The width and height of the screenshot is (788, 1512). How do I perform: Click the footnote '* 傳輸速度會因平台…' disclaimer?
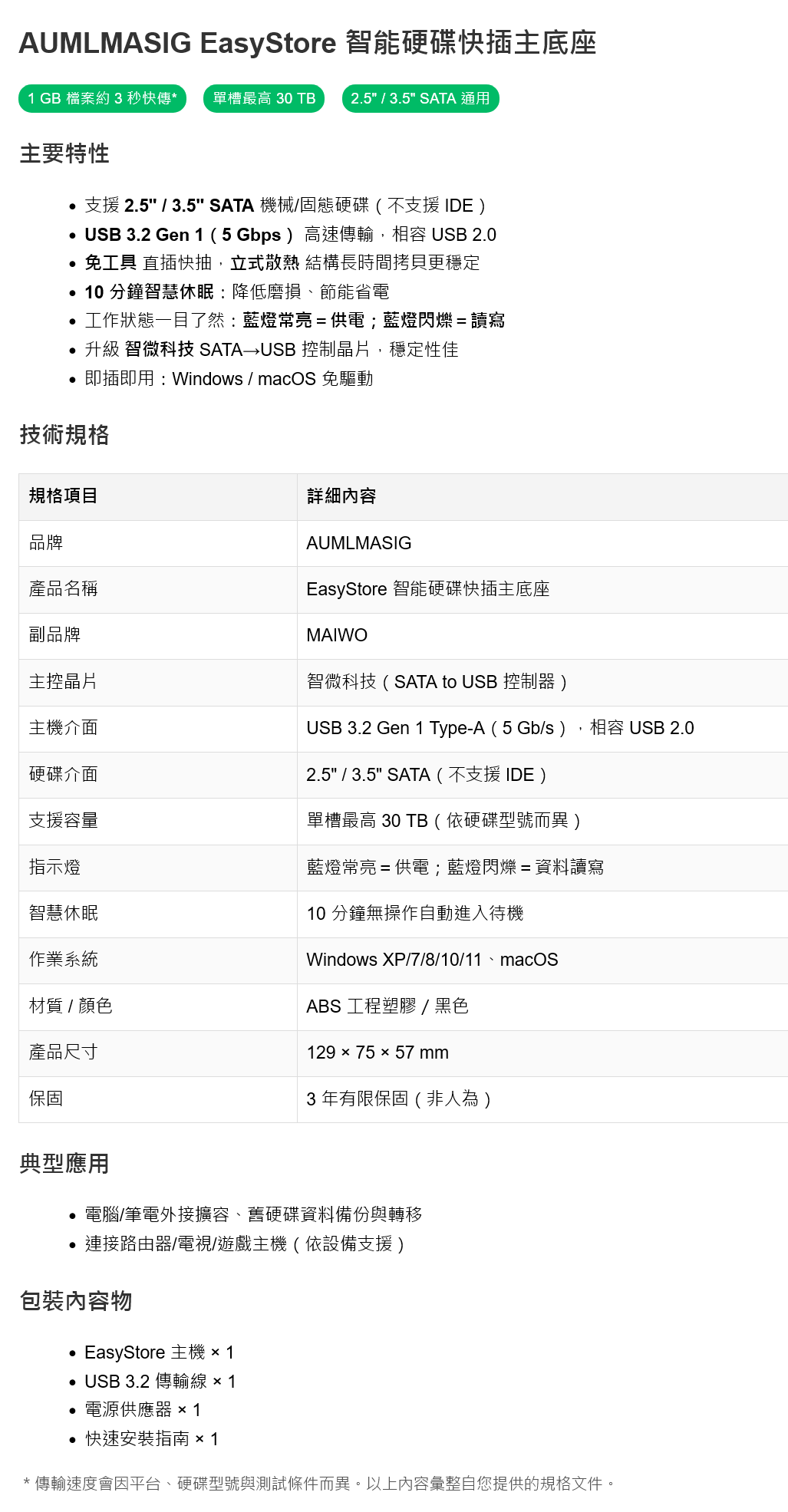pos(319,1484)
